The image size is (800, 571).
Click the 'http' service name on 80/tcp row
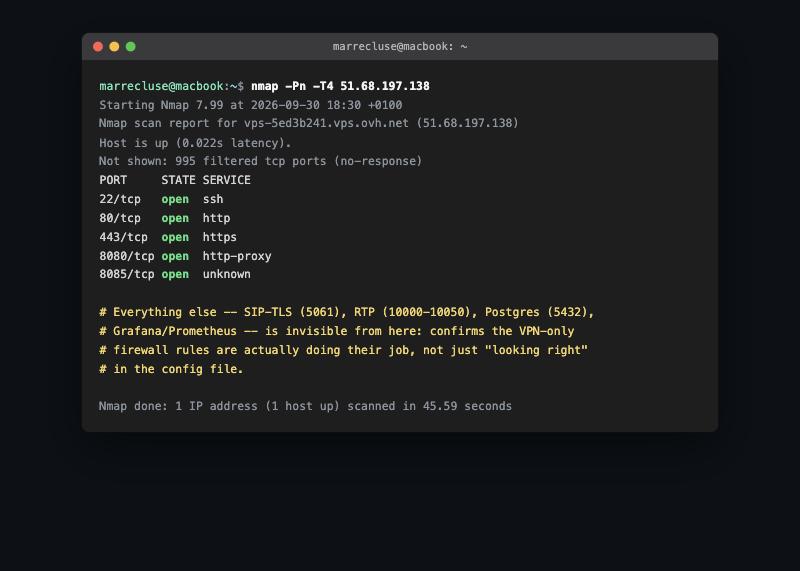tap(216, 218)
